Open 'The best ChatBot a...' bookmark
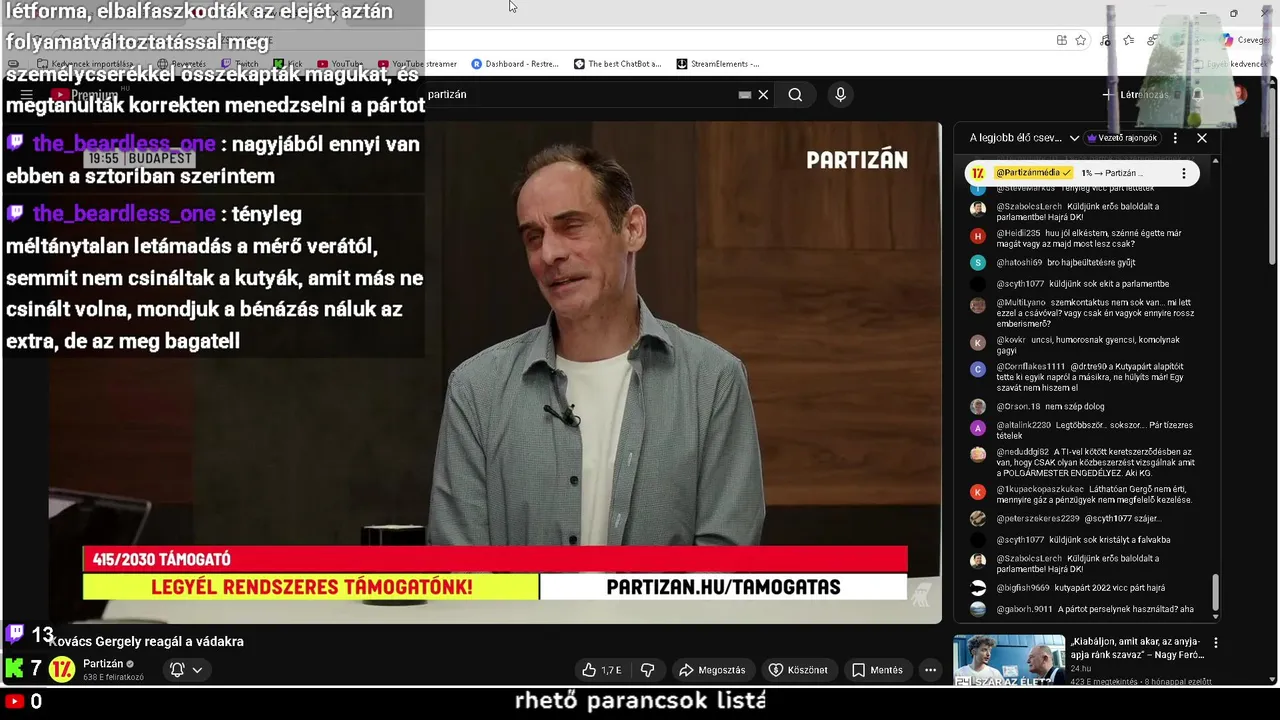 [x=617, y=64]
